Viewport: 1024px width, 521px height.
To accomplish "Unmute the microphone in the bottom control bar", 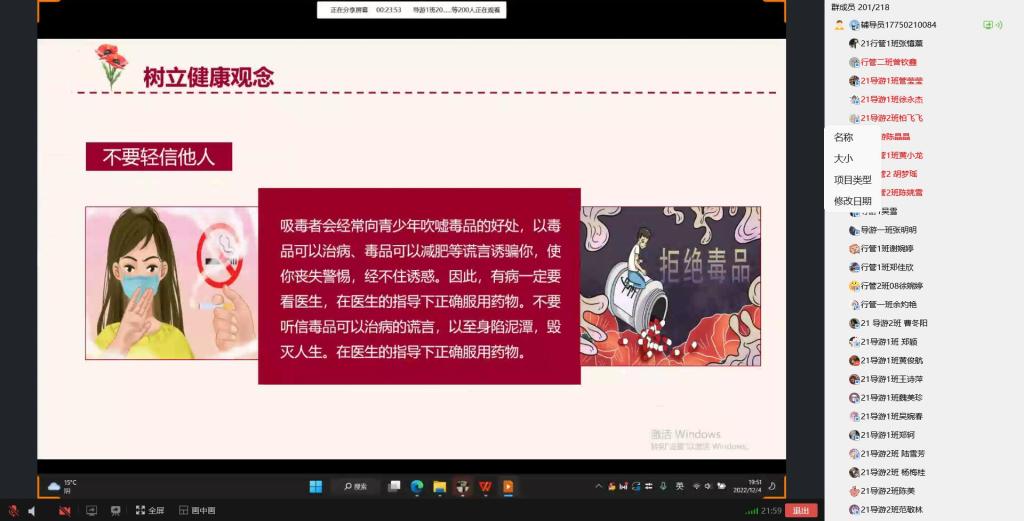I will (x=13, y=511).
